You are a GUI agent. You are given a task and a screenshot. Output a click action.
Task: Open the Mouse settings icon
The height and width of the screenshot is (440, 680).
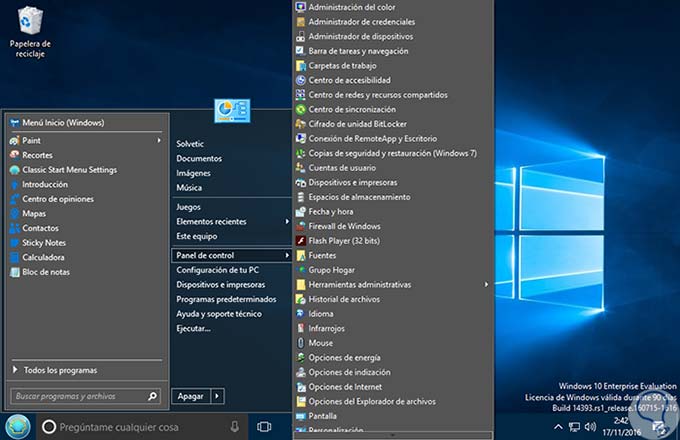click(301, 343)
